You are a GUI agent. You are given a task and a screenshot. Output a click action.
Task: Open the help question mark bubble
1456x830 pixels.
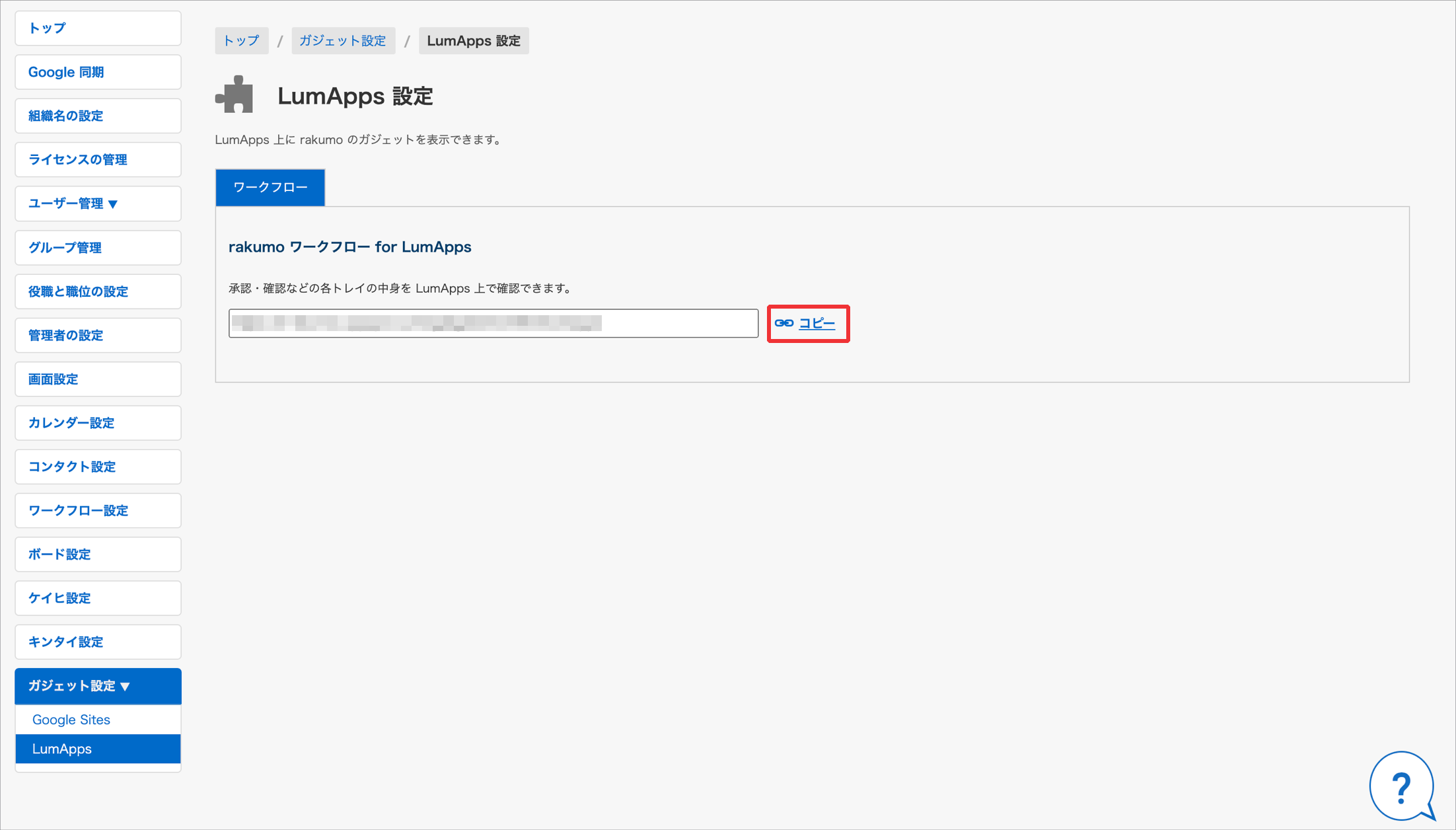(1401, 785)
